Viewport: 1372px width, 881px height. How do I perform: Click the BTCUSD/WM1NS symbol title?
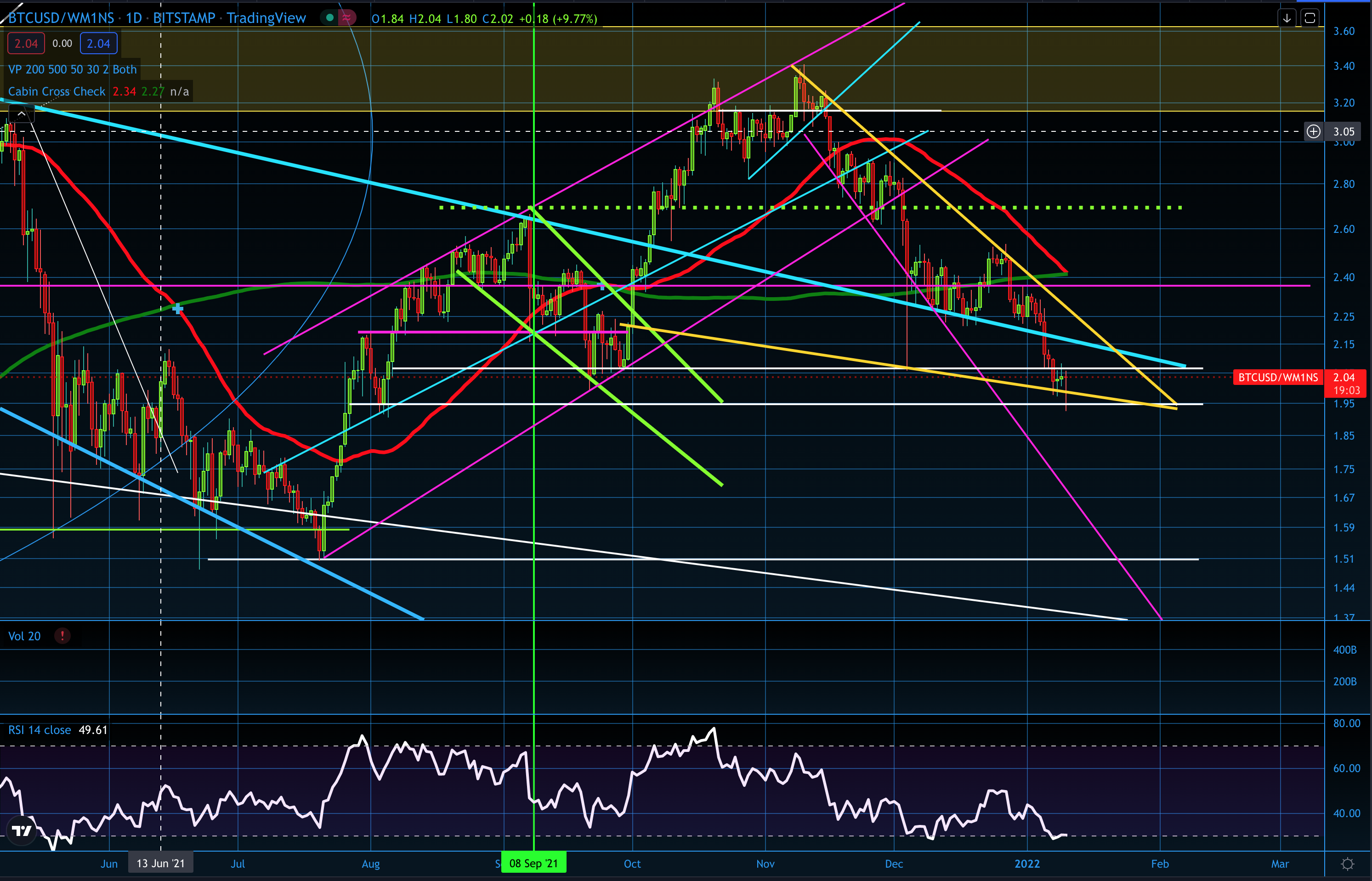(61, 18)
